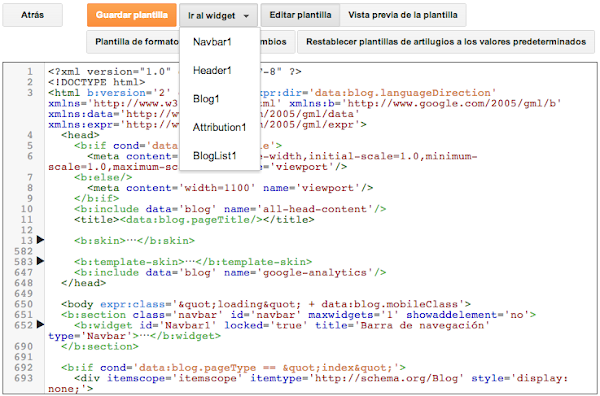Click line number 693 in gutter
Viewport: 600px width, 396px height.
coord(23,378)
